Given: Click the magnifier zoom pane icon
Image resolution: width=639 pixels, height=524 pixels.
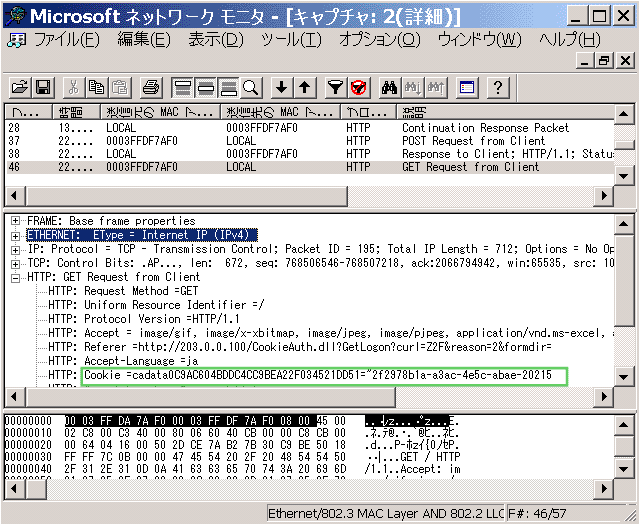Looking at the screenshot, I should [x=251, y=88].
